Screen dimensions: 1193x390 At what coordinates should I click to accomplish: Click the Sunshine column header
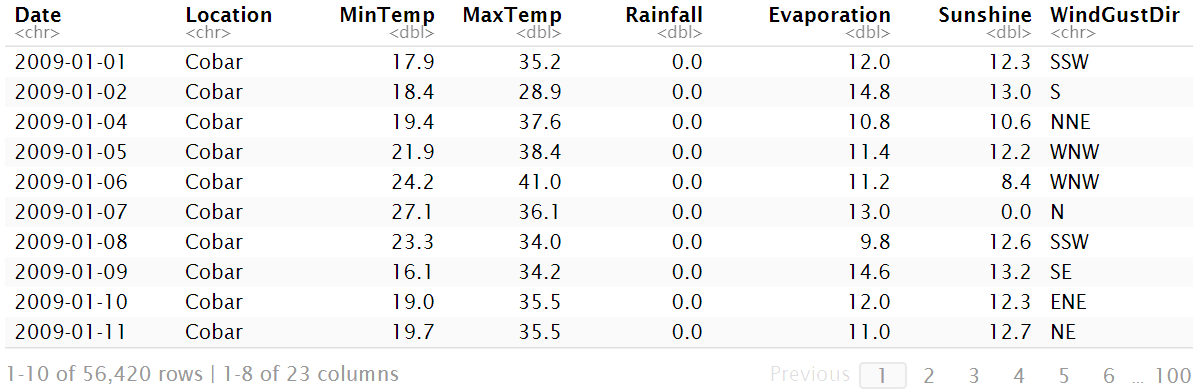tap(985, 15)
